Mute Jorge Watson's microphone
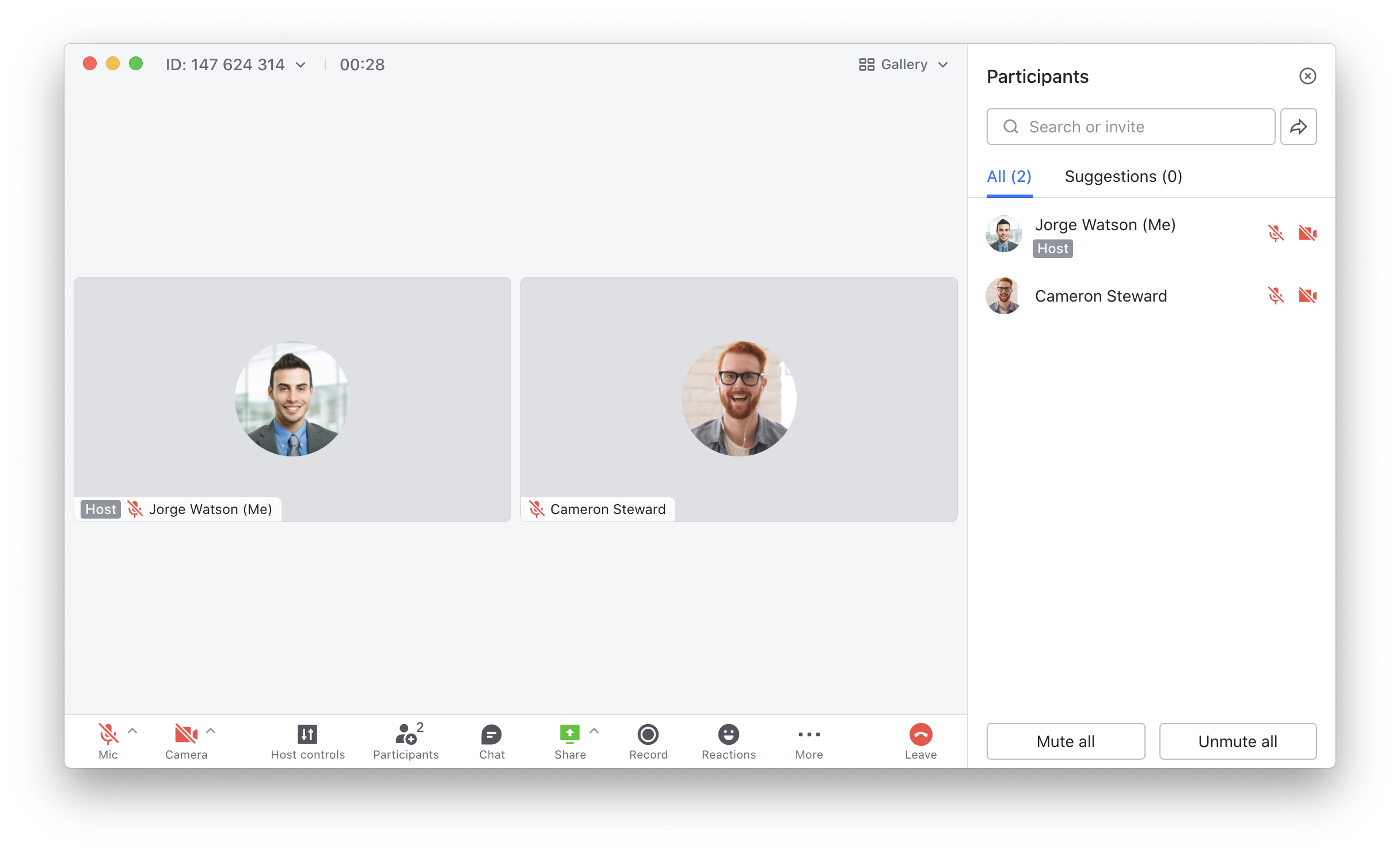 pyautogui.click(x=1277, y=234)
